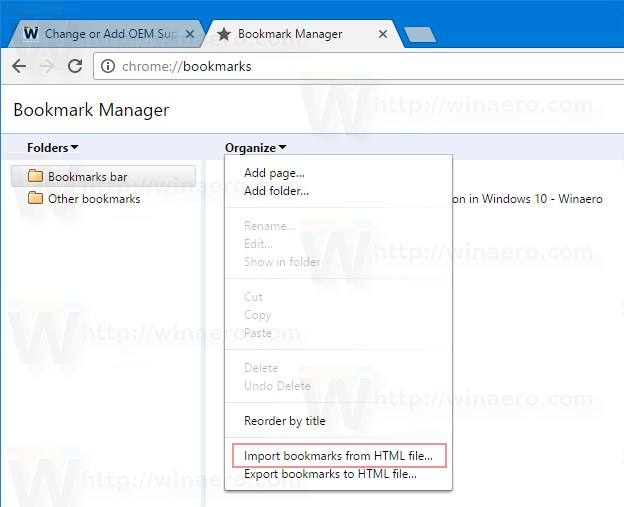Click the Bookmark Manager page heading
Screen dimensions: 624x507
[91, 110]
